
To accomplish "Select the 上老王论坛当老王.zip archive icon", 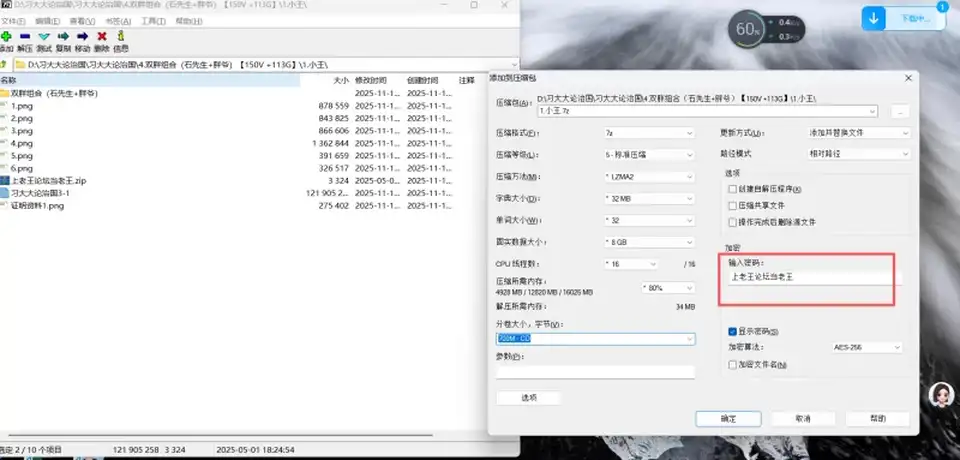I will (x=4, y=181).
